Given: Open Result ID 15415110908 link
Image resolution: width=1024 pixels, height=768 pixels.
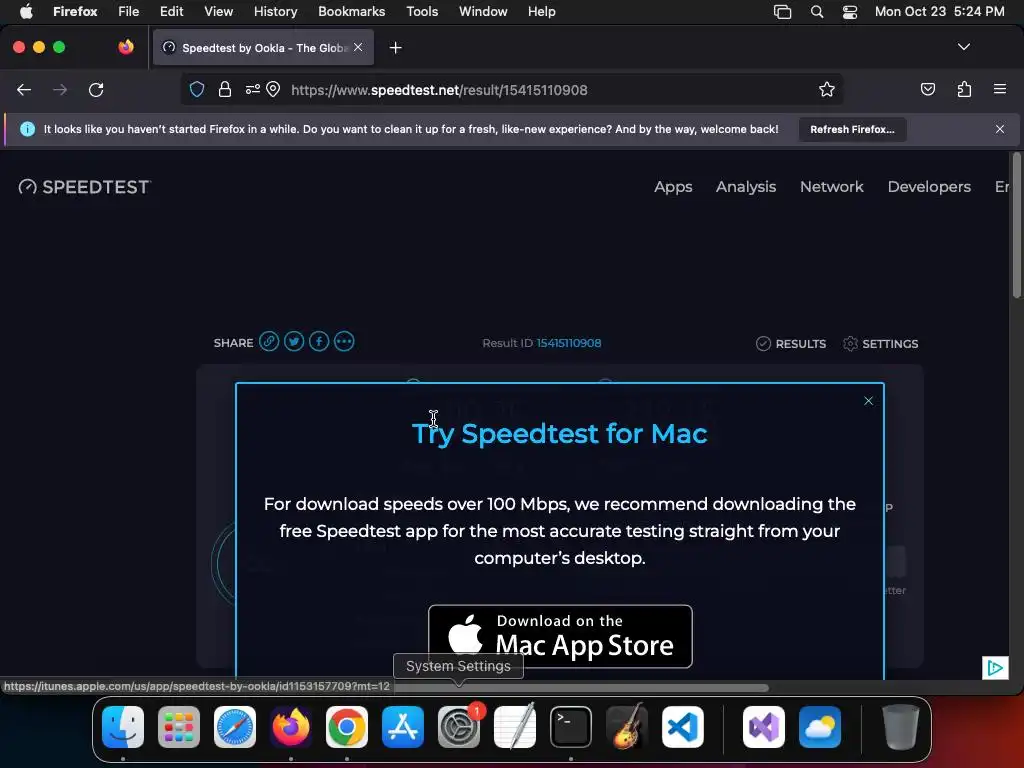Looking at the screenshot, I should (569, 343).
